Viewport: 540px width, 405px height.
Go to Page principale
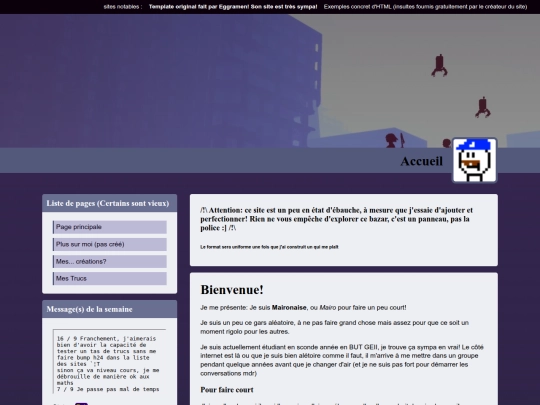tap(110, 227)
